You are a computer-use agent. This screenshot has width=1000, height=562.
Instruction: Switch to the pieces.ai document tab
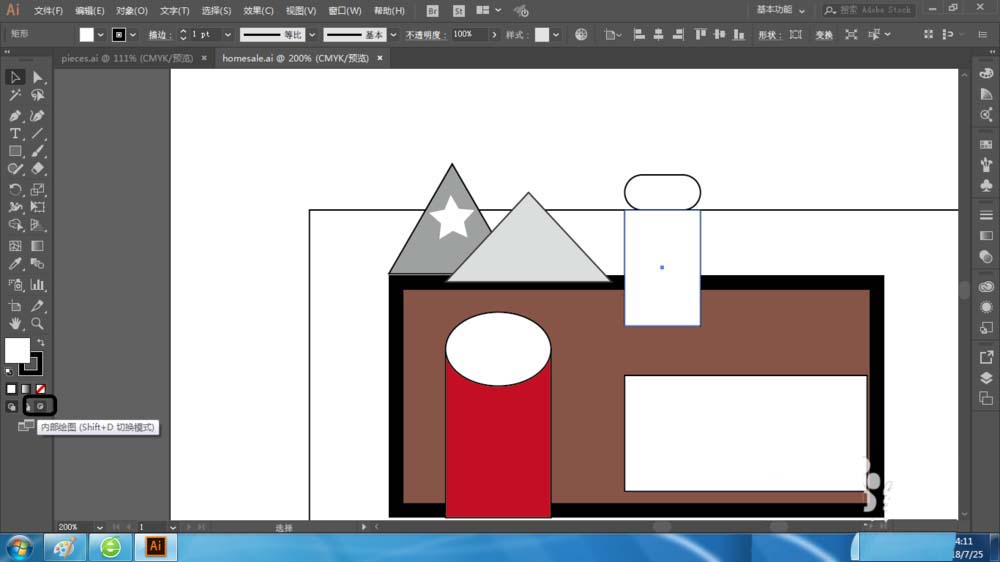coord(128,58)
